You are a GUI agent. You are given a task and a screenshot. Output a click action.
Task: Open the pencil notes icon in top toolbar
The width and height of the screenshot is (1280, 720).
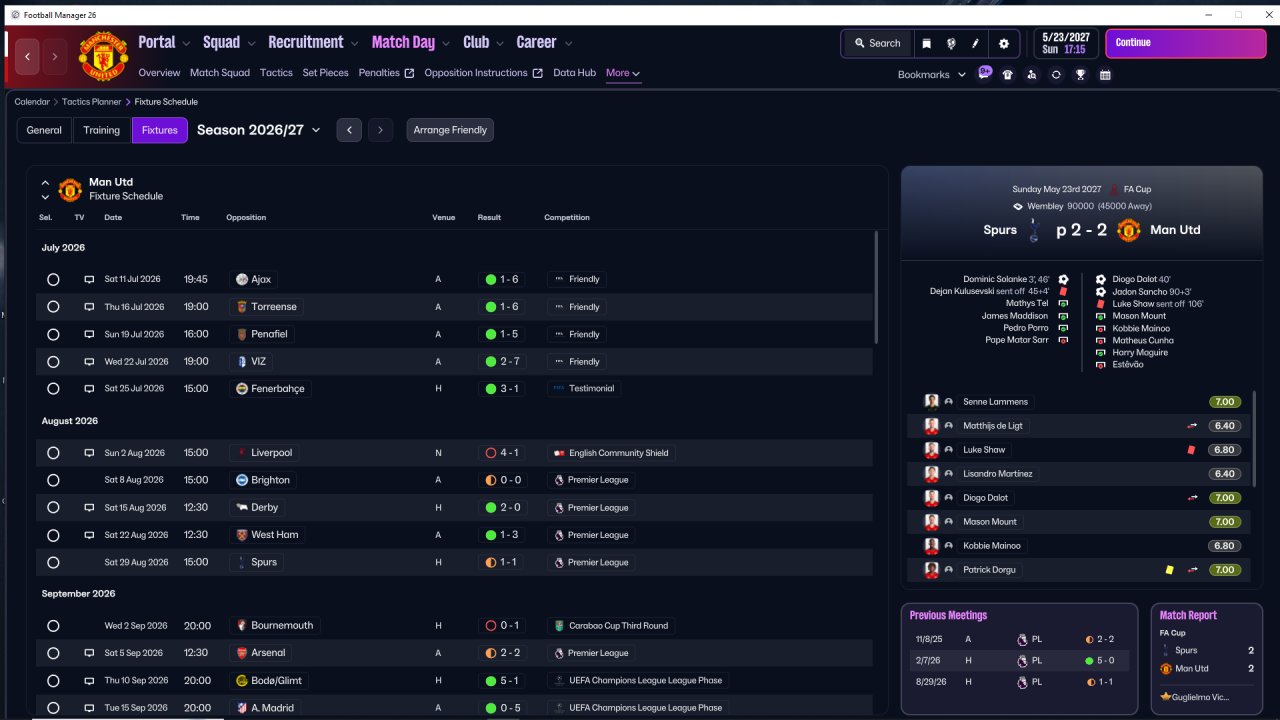coord(975,43)
